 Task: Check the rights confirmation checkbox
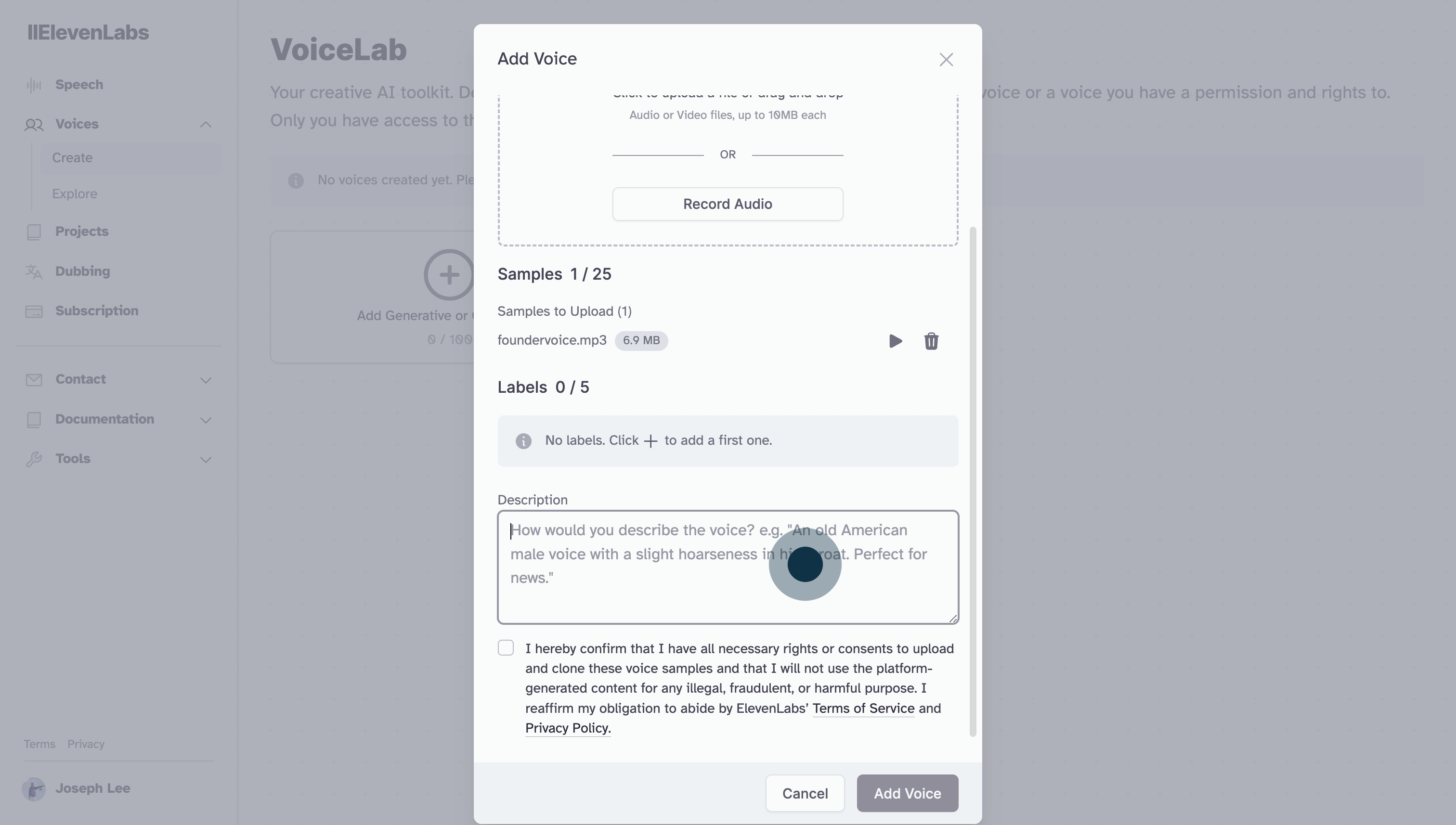pyautogui.click(x=506, y=648)
